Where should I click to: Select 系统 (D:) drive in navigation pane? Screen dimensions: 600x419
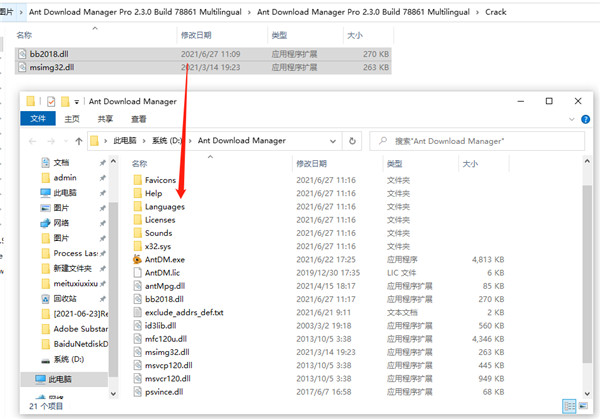click(x=68, y=359)
